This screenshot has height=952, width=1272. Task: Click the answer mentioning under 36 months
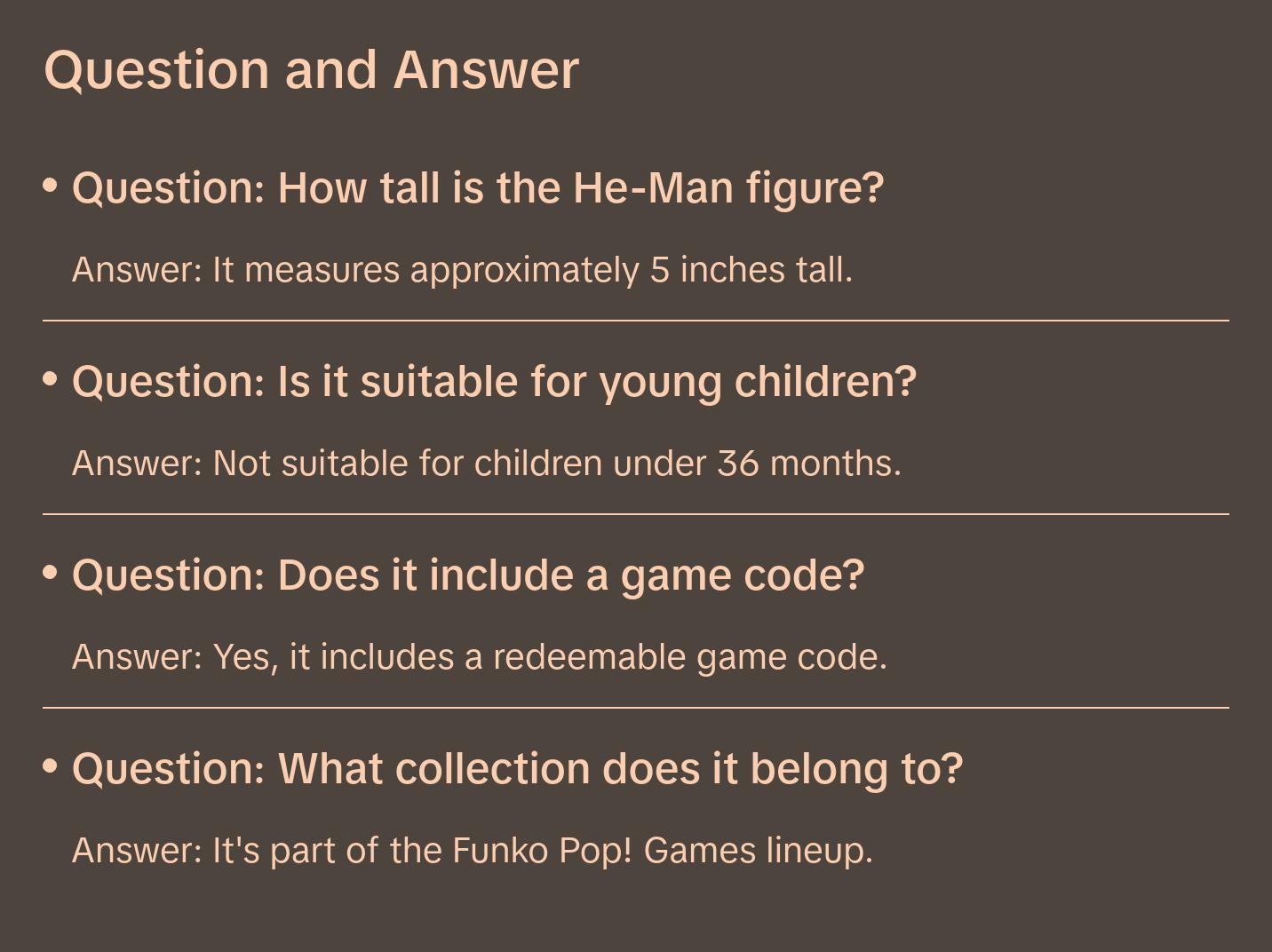coord(486,464)
